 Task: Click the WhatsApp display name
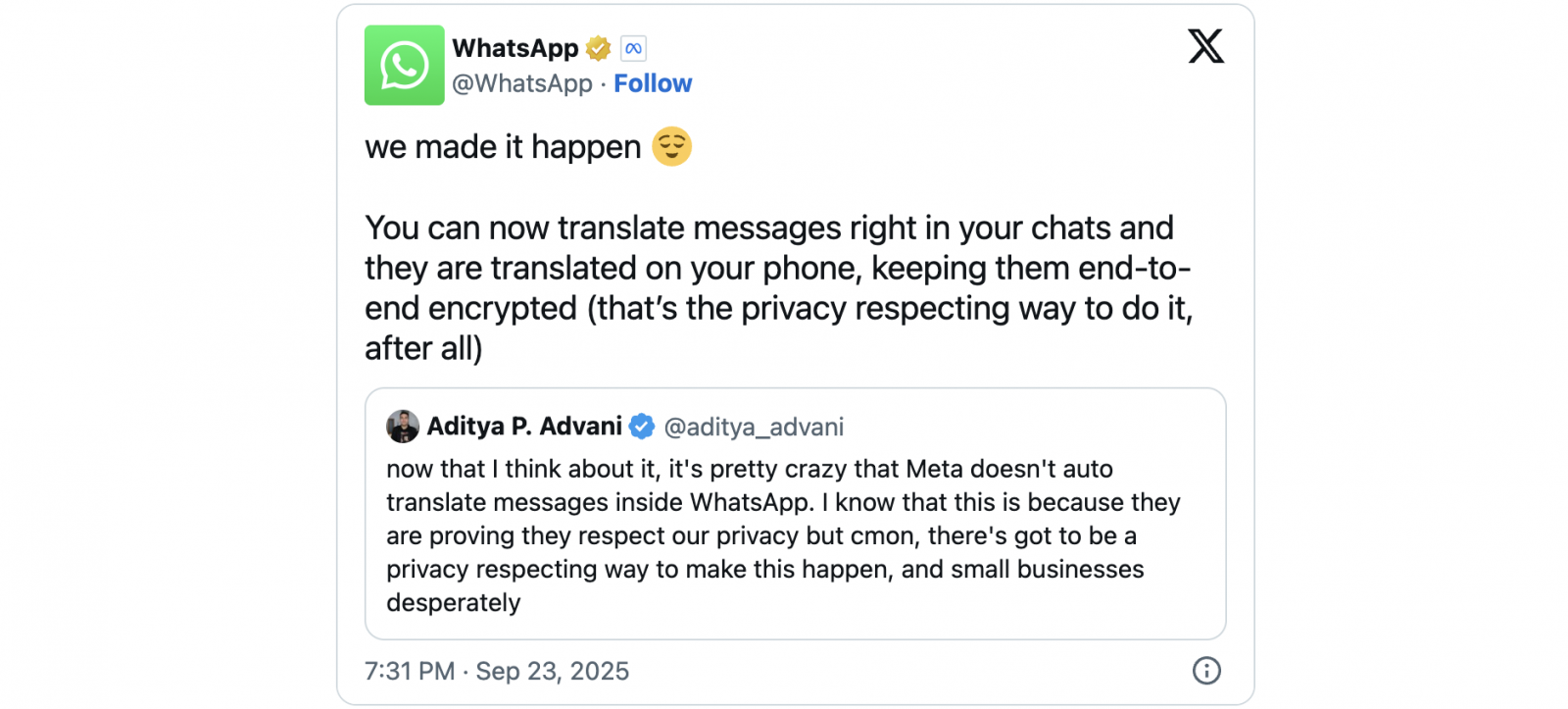click(514, 48)
